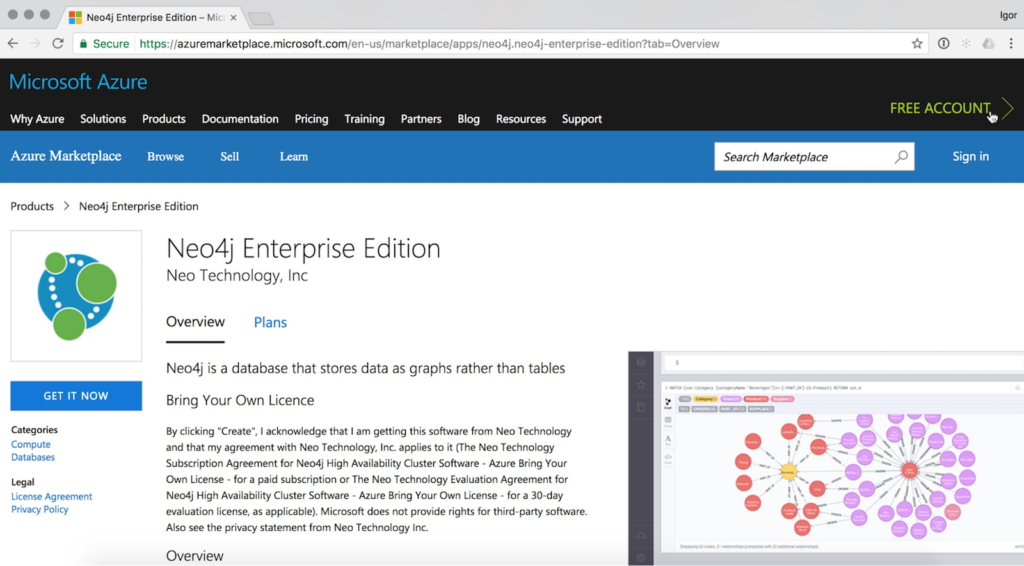
Task: Open a new browser tab
Action: (261, 18)
